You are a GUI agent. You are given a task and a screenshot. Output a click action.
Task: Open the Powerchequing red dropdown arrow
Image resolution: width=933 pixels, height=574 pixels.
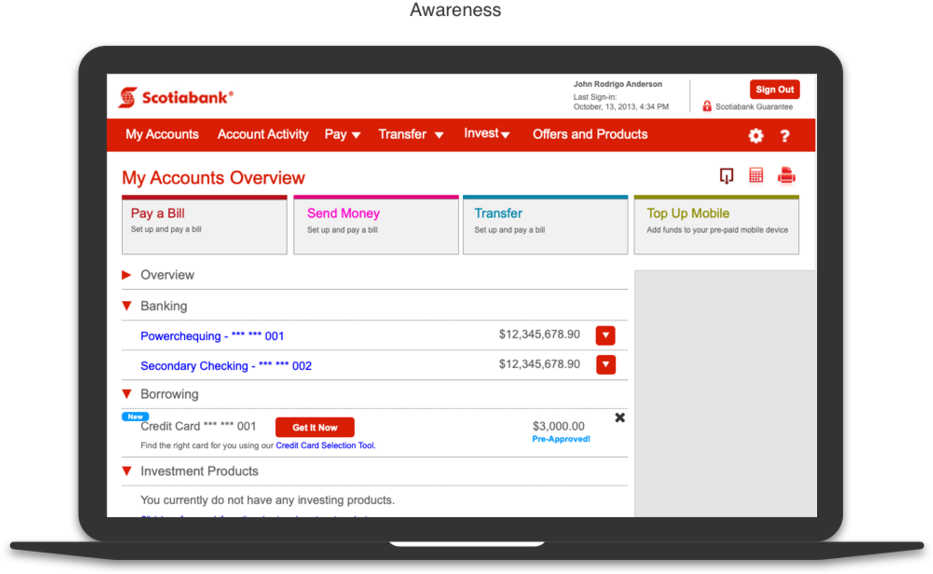[606, 335]
